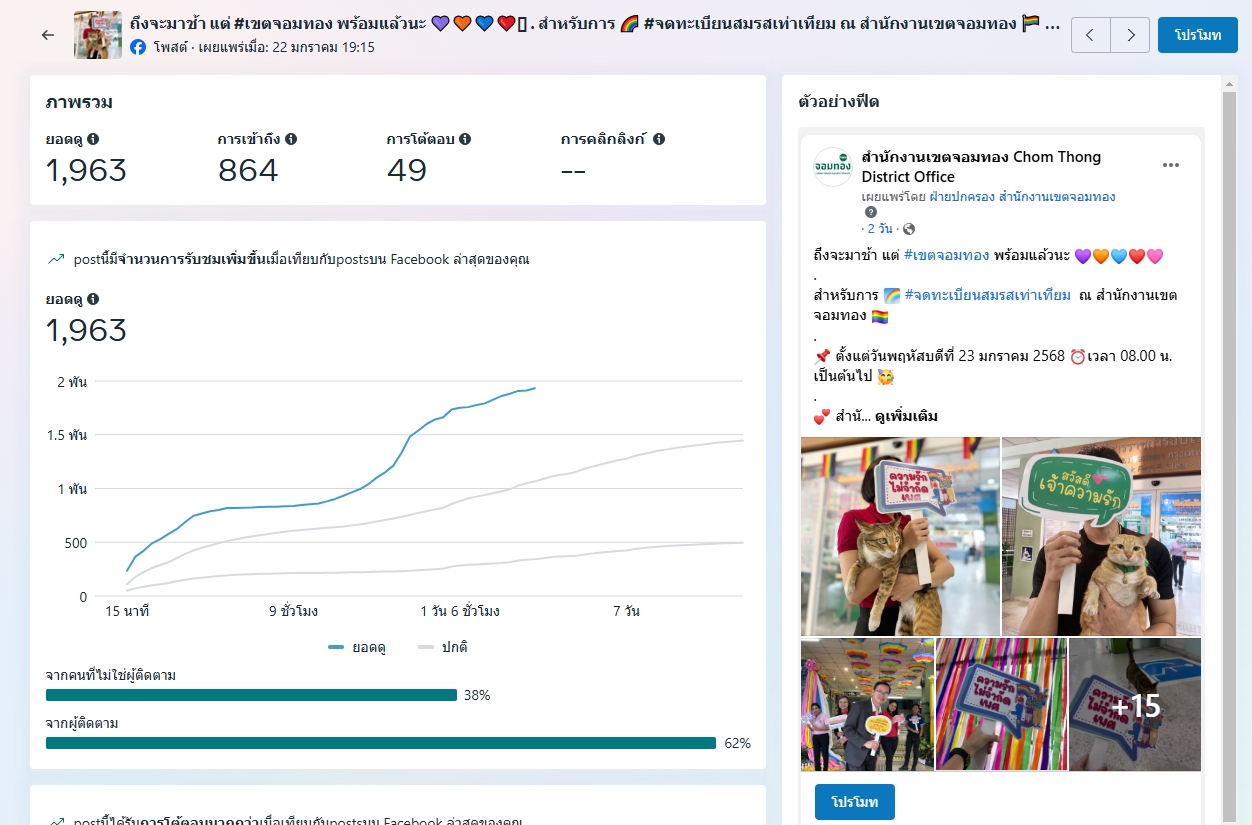Image resolution: width=1252 pixels, height=825 pixels.
Task: Click the 1 วัน 6 ชั่วโมง axis label
Action: pos(460,610)
